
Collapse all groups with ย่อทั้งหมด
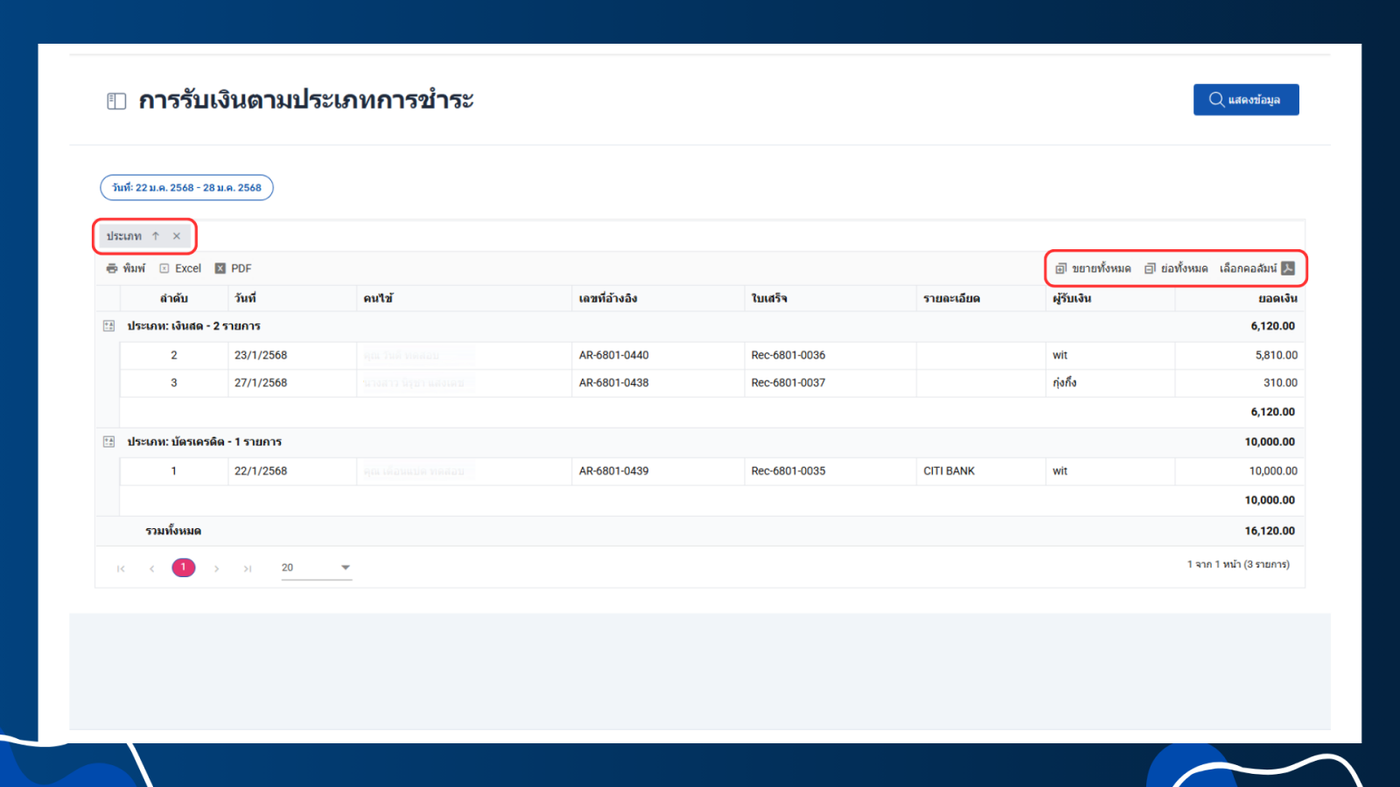1176,268
